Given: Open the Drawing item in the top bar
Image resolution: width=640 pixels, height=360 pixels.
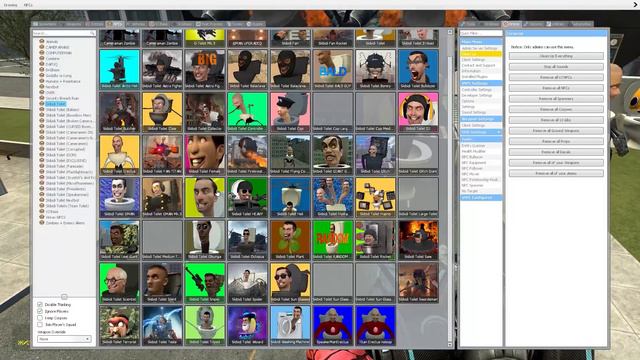Looking at the screenshot, I should pos(11,5).
